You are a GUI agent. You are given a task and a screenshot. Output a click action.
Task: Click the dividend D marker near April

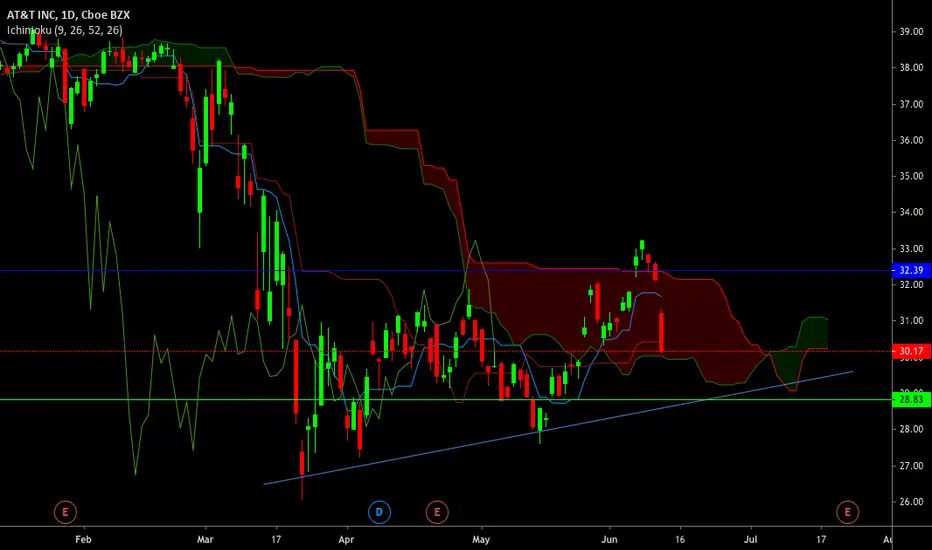point(379,512)
